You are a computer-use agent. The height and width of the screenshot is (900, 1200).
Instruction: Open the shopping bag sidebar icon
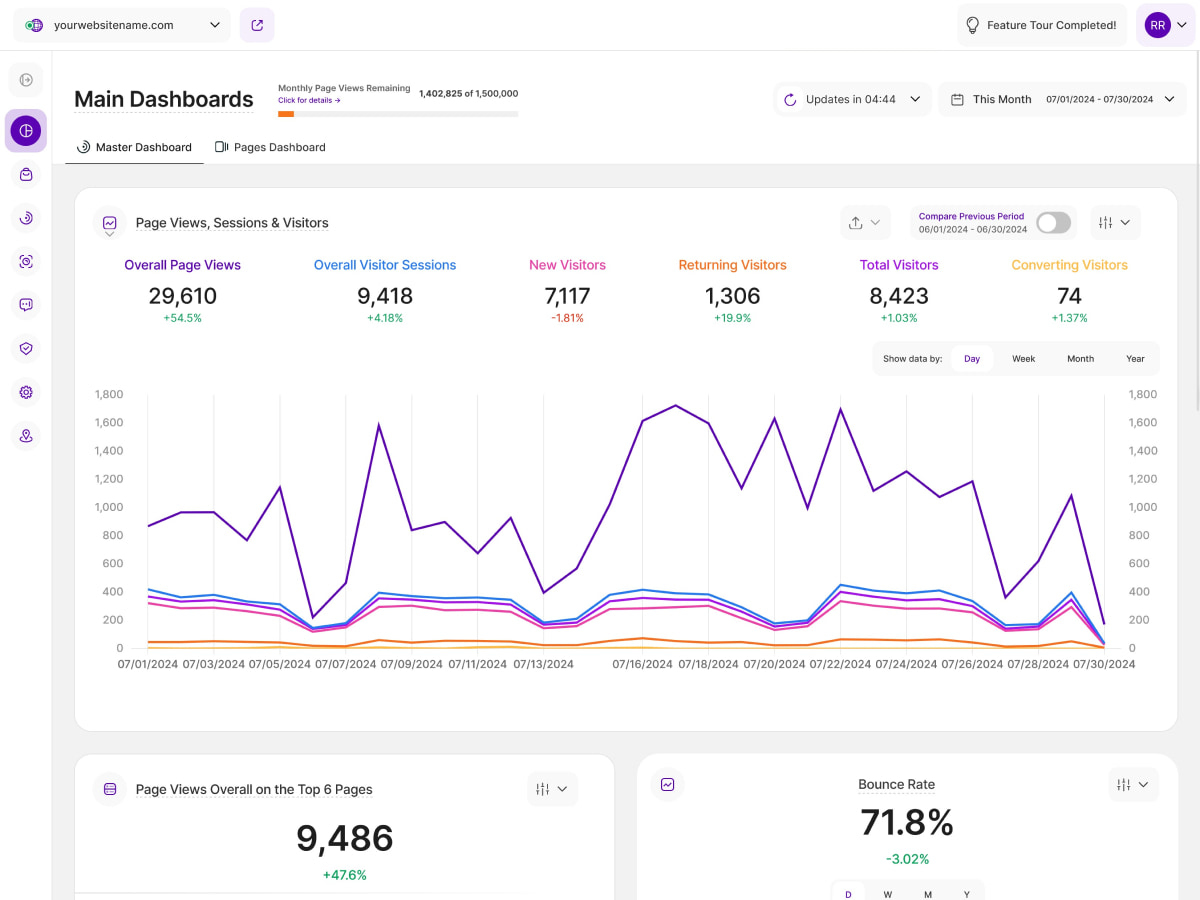tap(26, 174)
